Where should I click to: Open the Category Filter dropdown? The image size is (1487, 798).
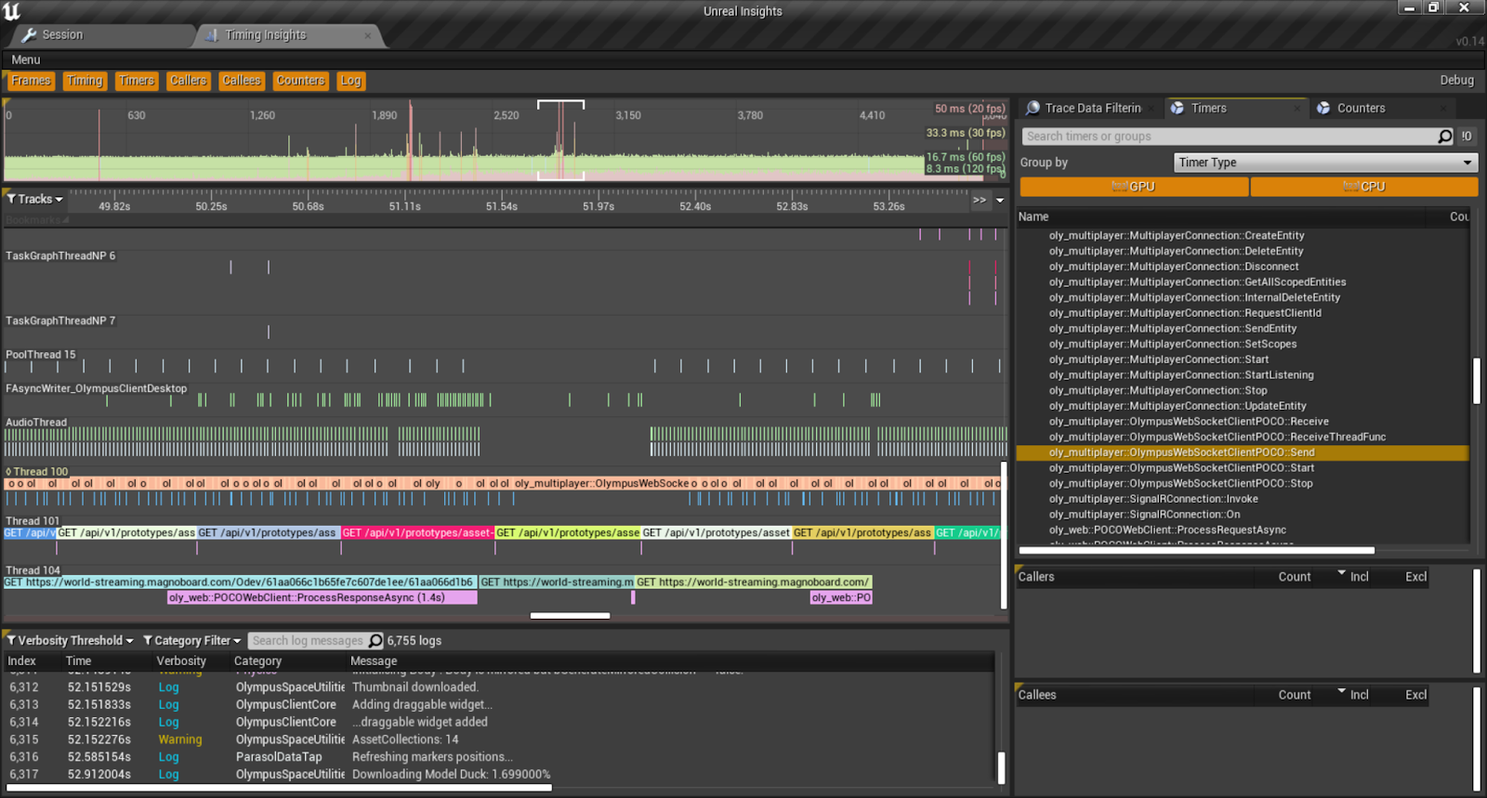tap(192, 641)
